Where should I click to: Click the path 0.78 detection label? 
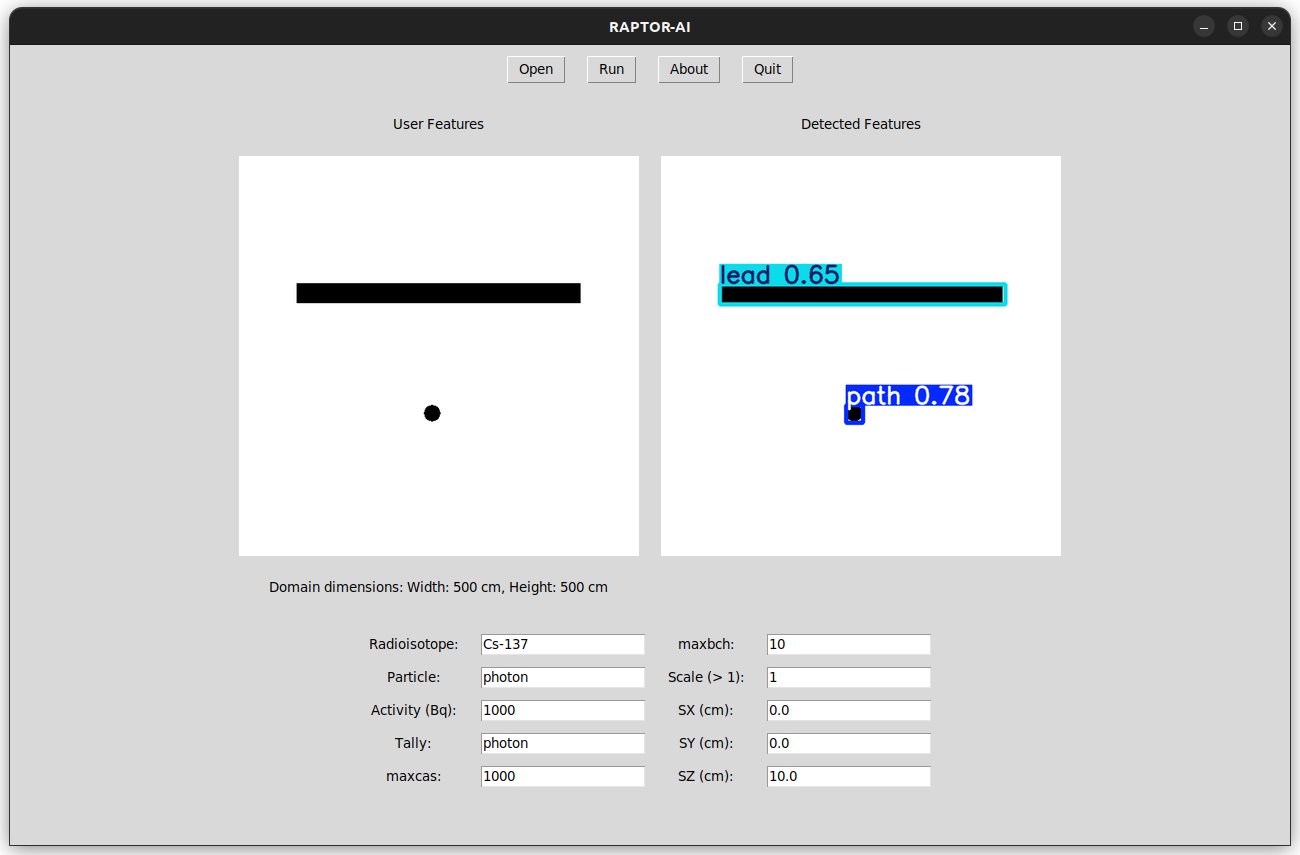coord(908,396)
